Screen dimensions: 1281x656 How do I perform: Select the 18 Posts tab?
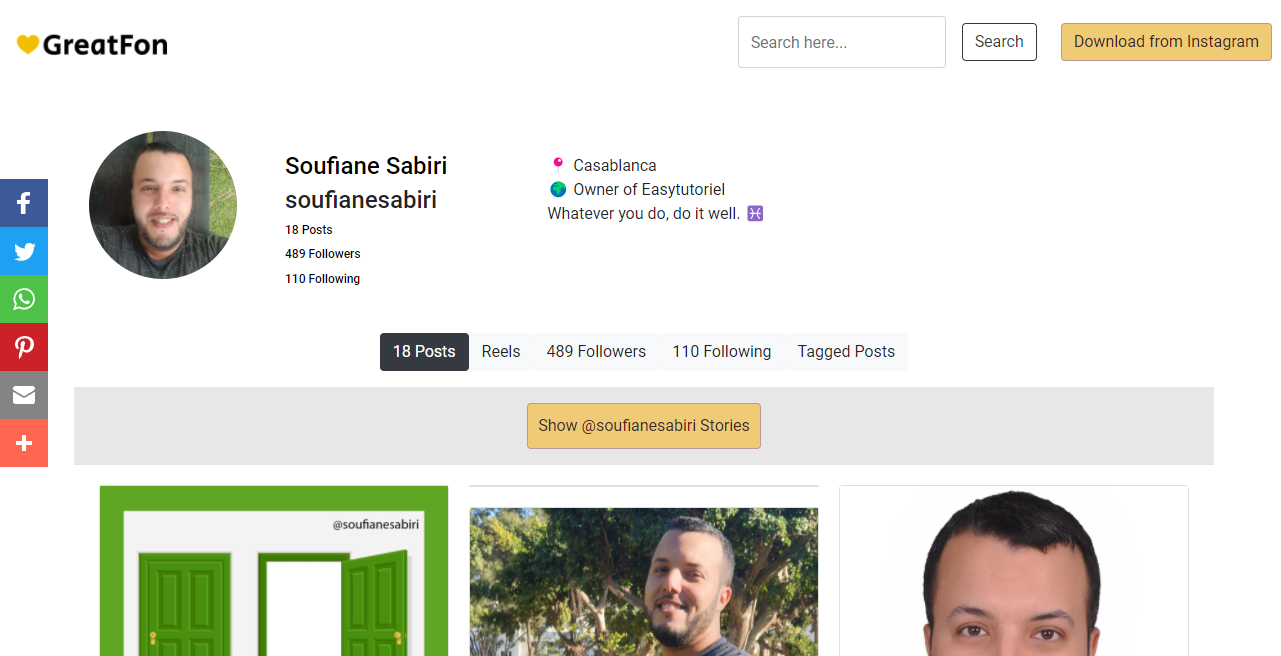(x=424, y=352)
